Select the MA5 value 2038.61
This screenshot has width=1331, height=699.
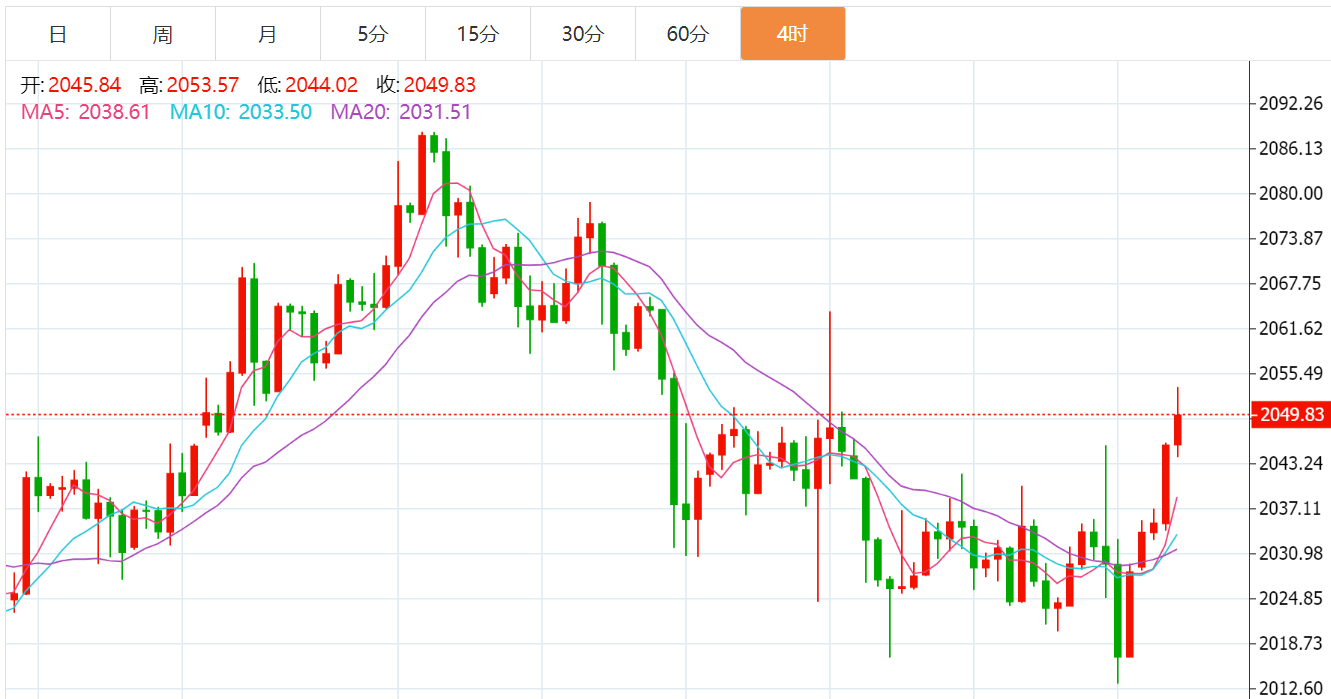click(113, 112)
